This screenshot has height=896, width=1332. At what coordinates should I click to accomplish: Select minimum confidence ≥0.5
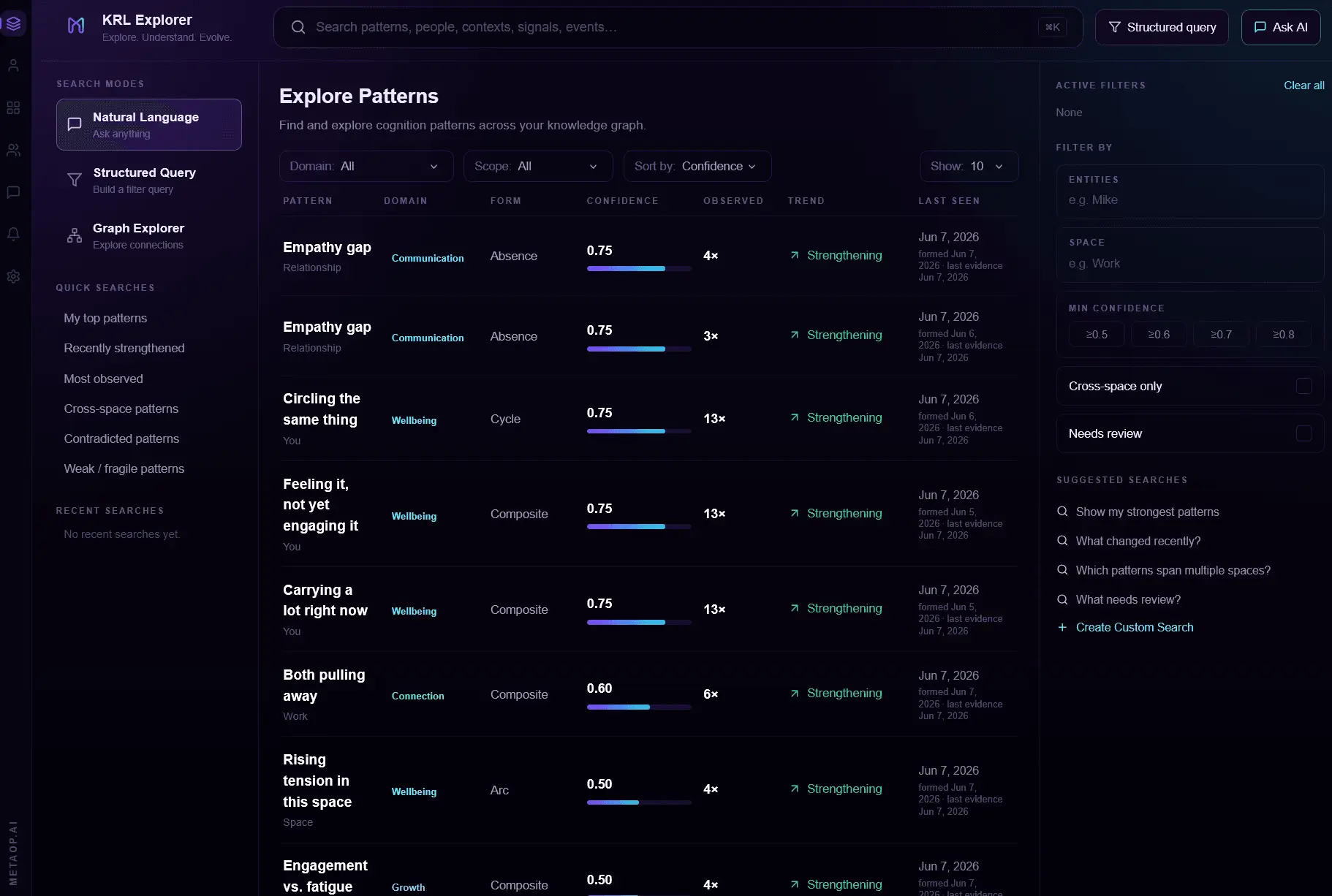coord(1097,334)
